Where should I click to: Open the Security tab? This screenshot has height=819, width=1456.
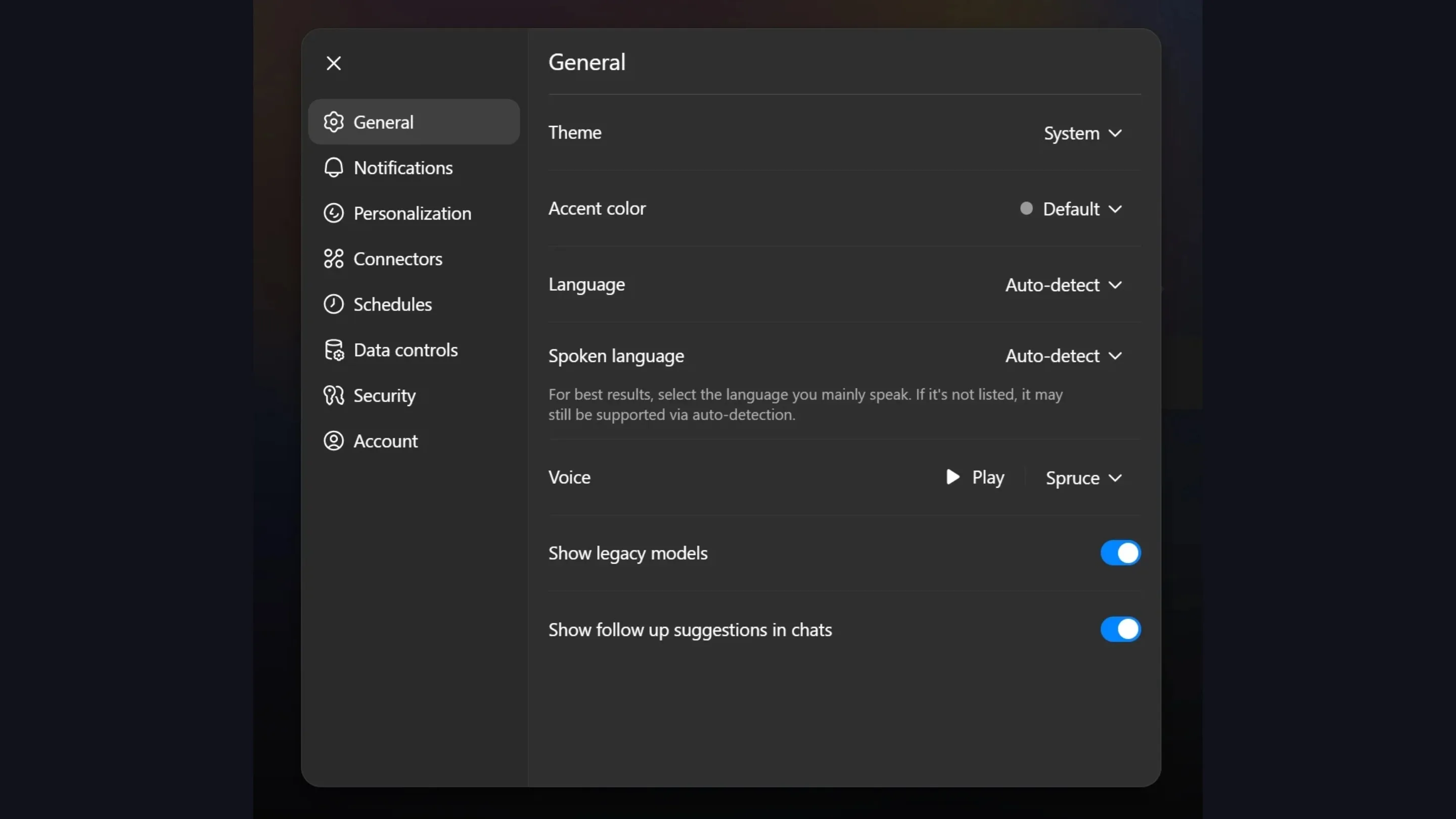tap(414, 395)
